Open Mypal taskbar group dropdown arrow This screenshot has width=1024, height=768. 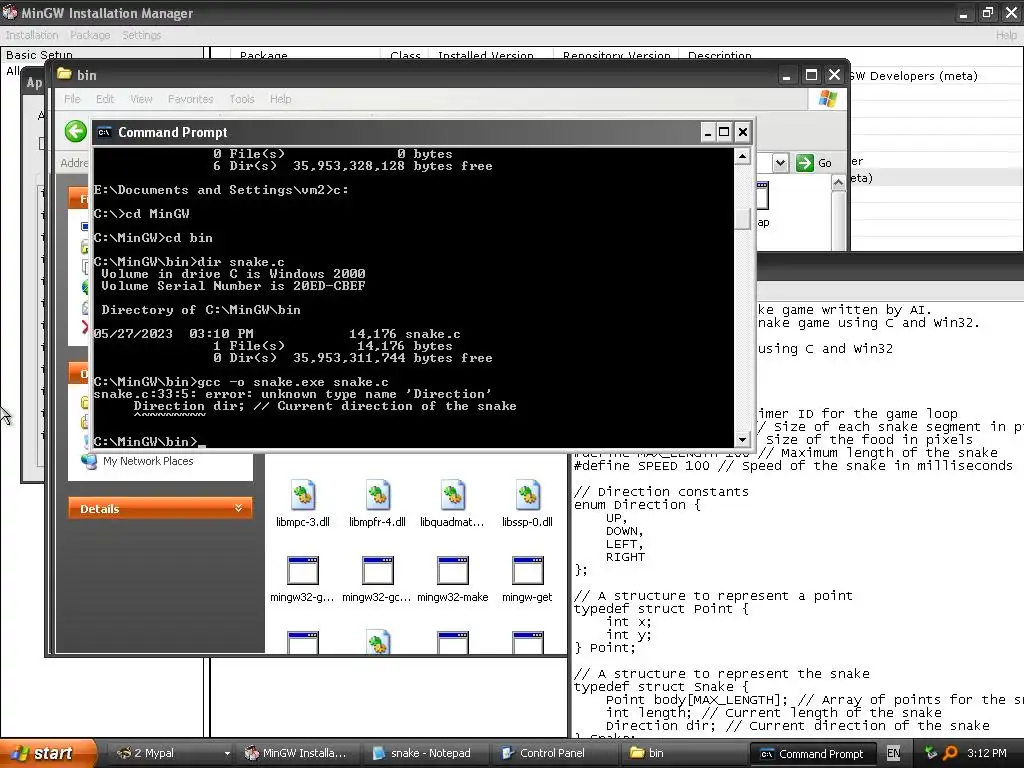pos(227,754)
